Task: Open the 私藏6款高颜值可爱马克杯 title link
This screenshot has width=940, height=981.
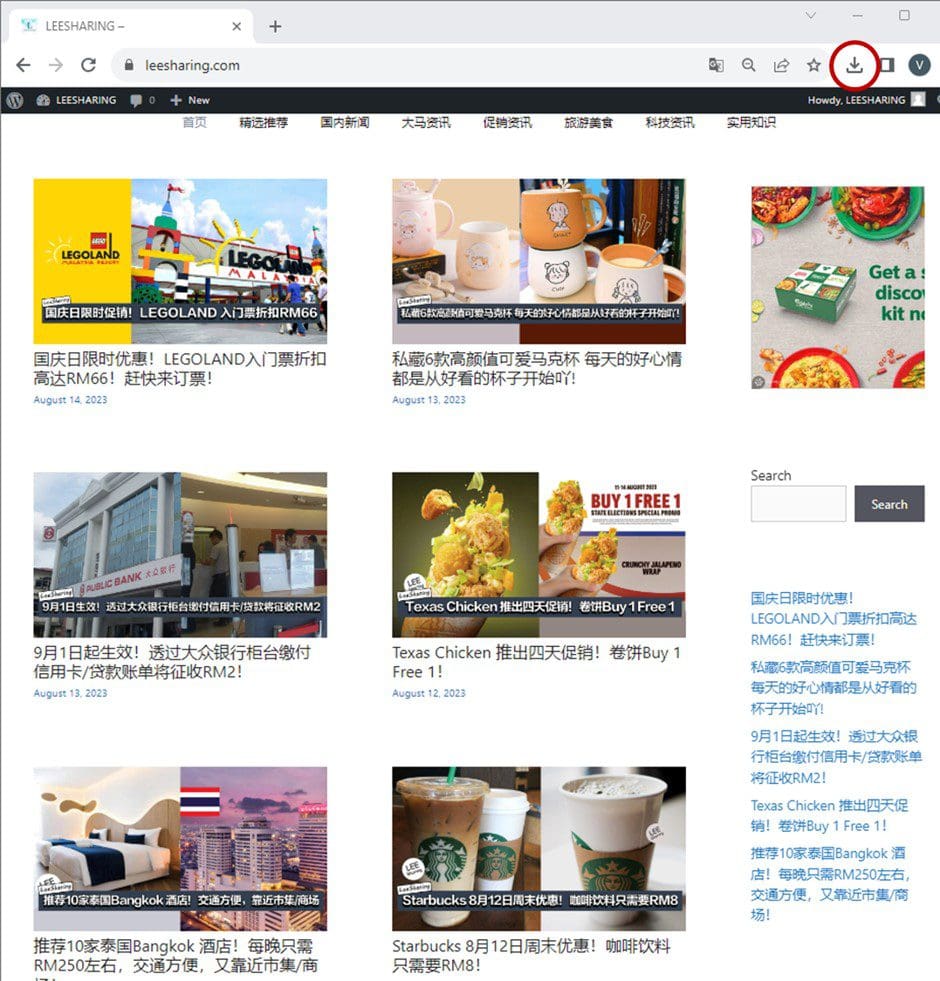Action: [x=537, y=369]
